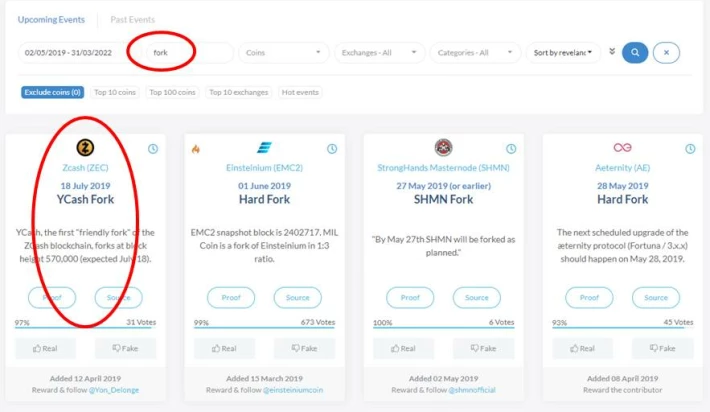
Task: Click the '673 Votes' count text
Action: pyautogui.click(x=318, y=322)
